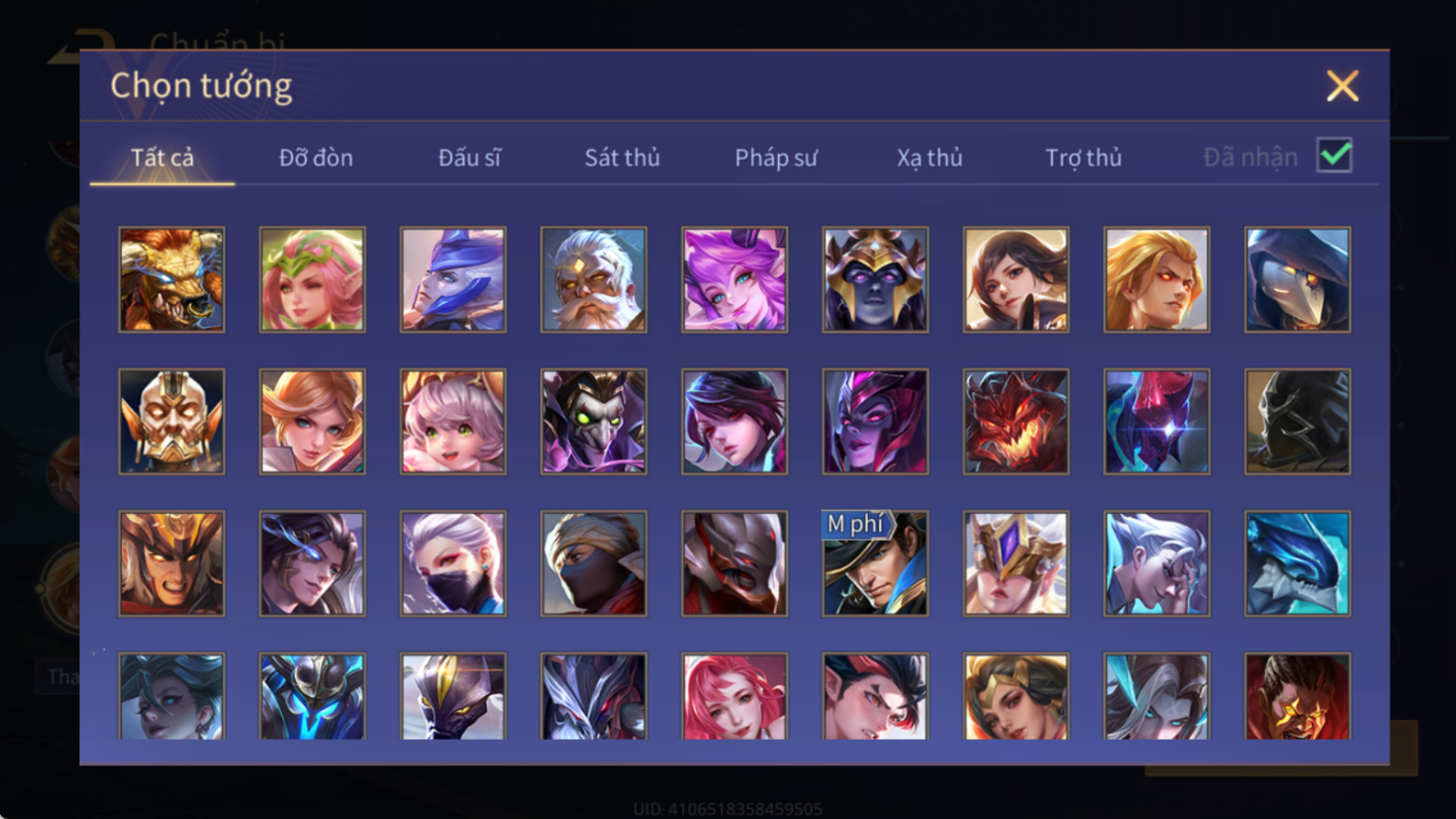The width and height of the screenshot is (1456, 819).
Task: Open the Sát thủ tab
Action: pos(622,157)
